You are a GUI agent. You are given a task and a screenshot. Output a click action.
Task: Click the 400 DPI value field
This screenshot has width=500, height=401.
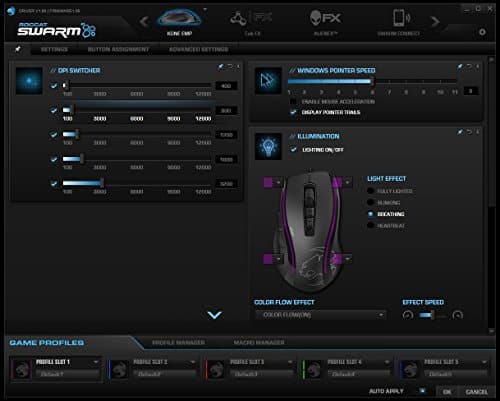[226, 86]
